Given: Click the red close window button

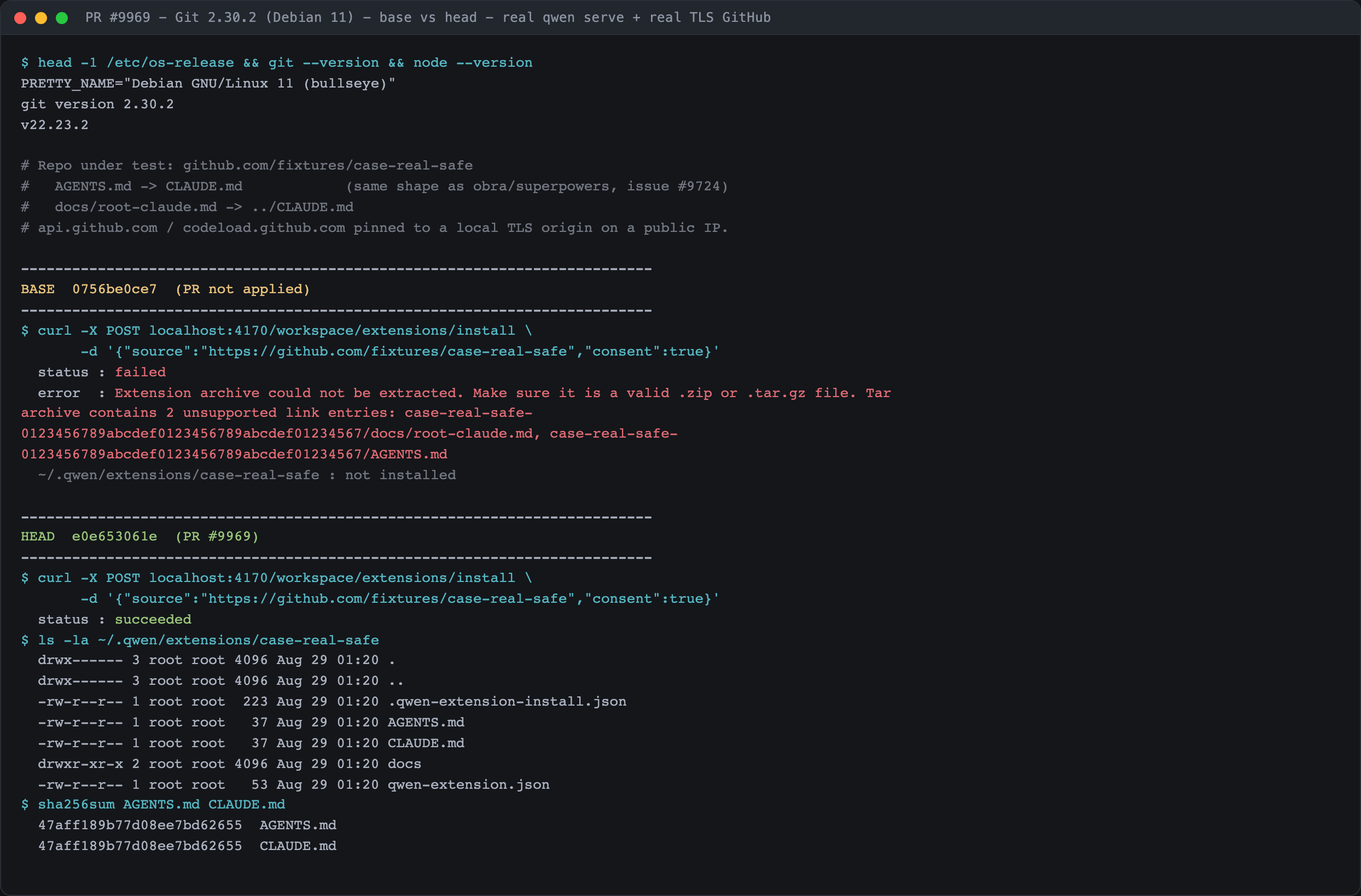Looking at the screenshot, I should coord(21,18).
